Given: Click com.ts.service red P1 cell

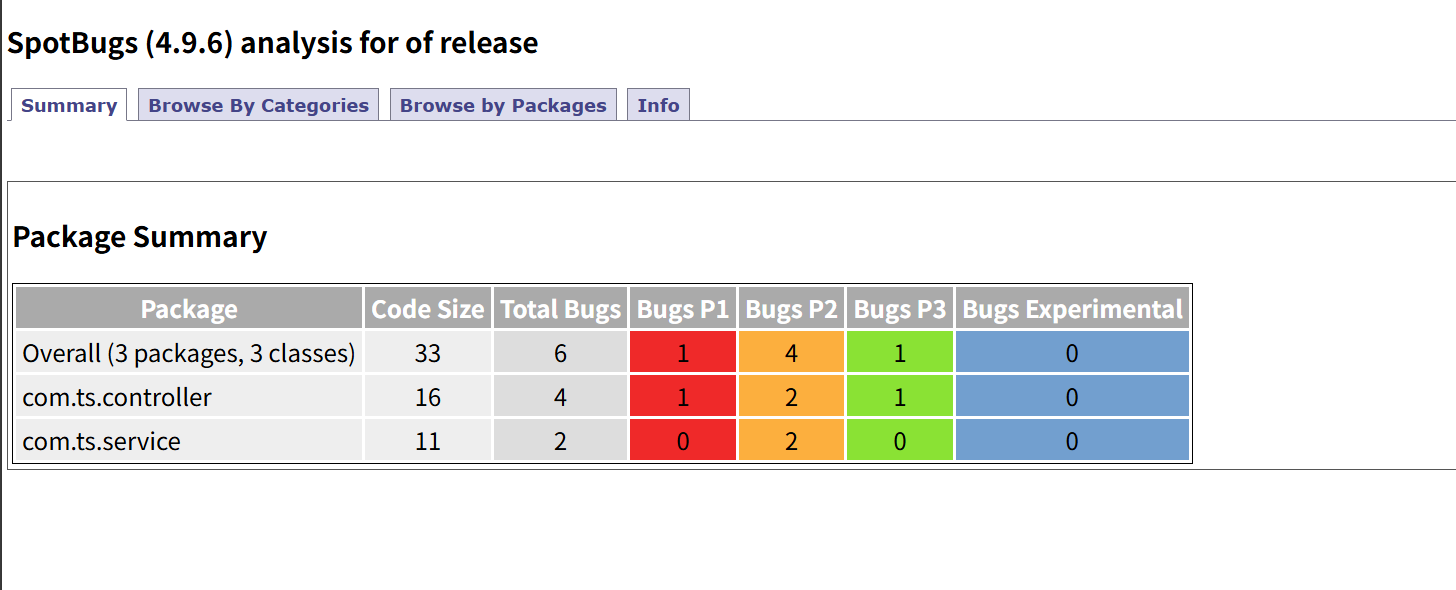Looking at the screenshot, I should (x=683, y=440).
